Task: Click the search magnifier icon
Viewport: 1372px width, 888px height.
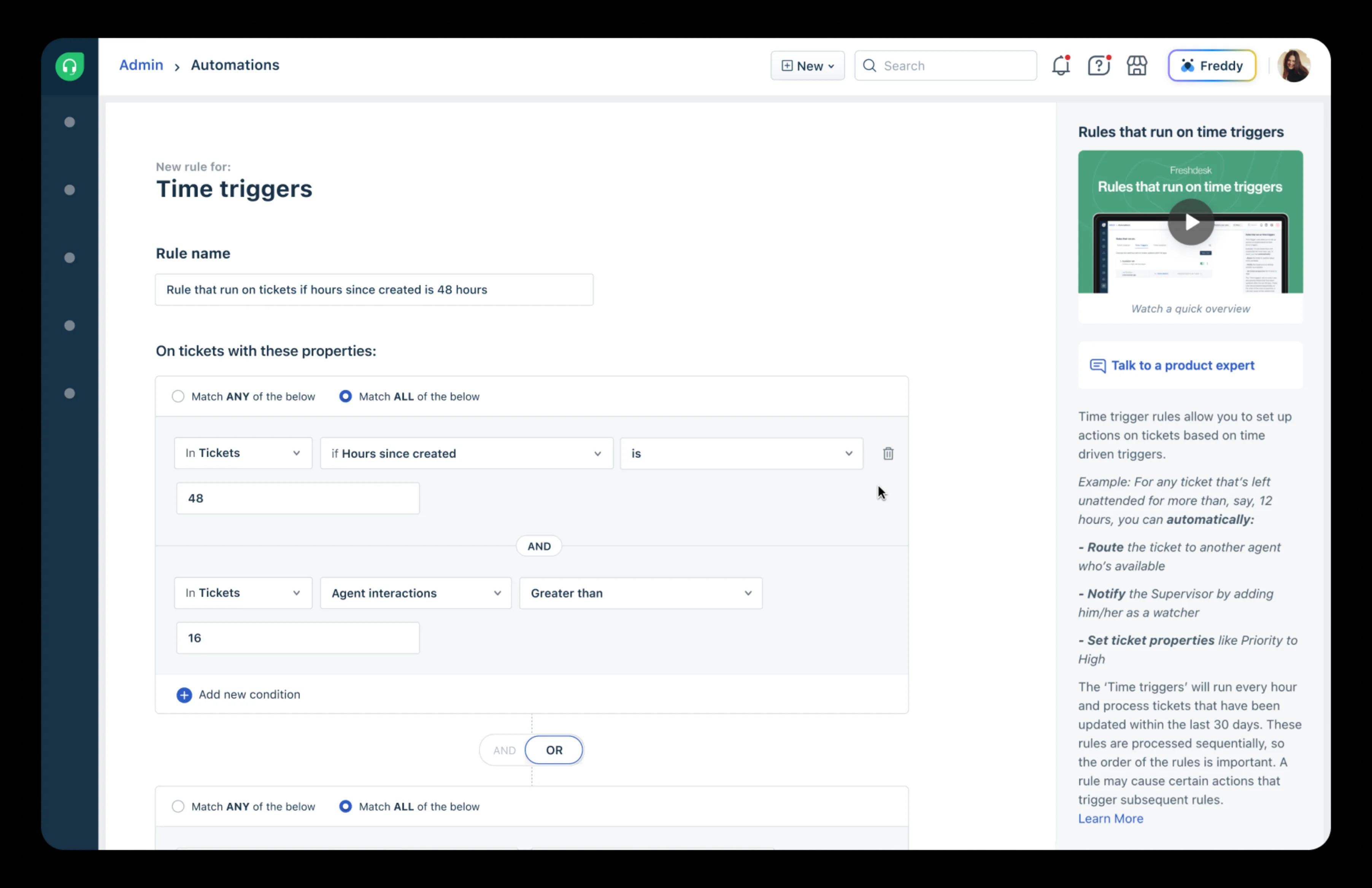Action: tap(869, 66)
